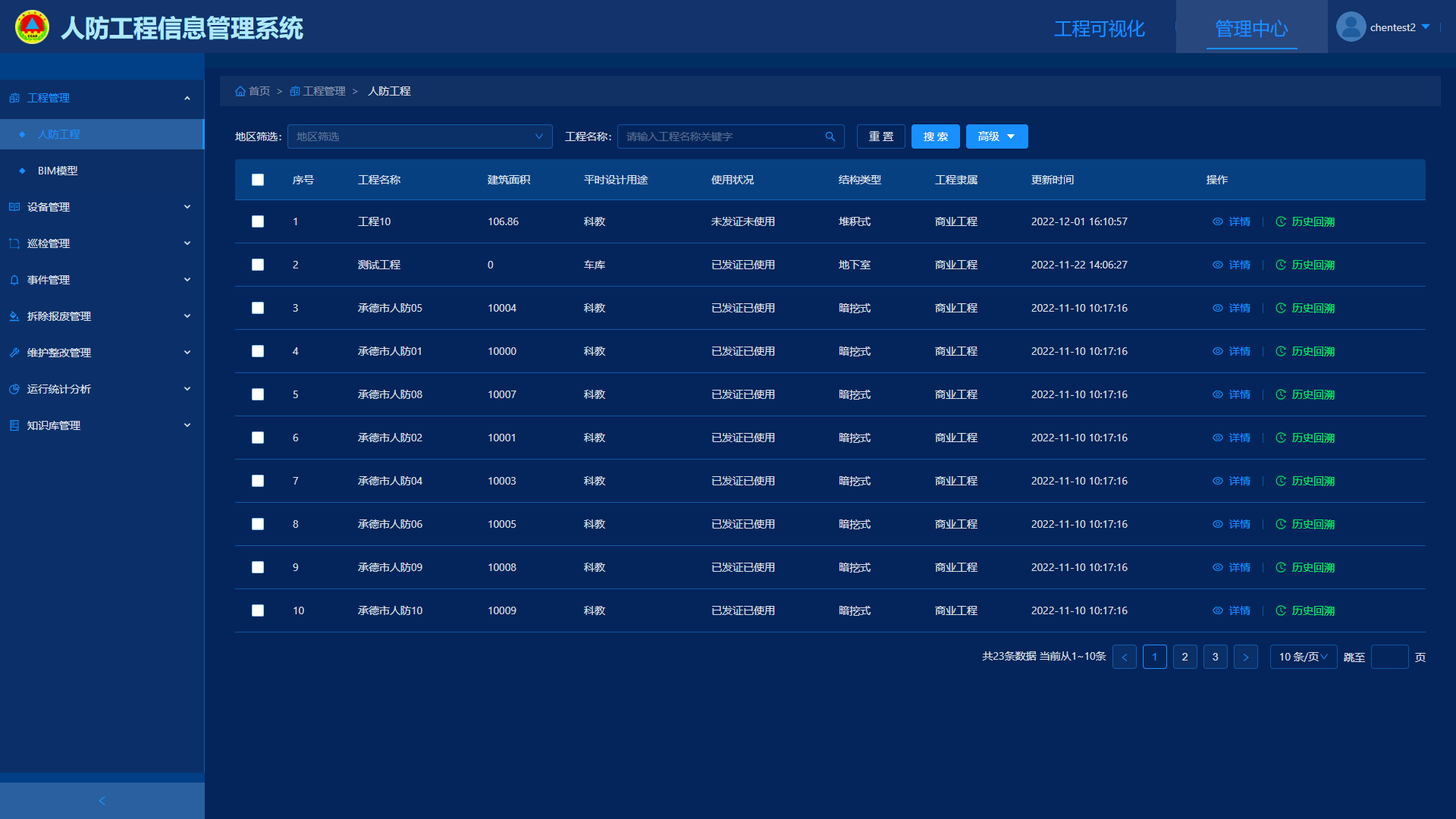Viewport: 1456px width, 819px height.
Task: Click the user avatar icon
Action: tap(1351, 27)
